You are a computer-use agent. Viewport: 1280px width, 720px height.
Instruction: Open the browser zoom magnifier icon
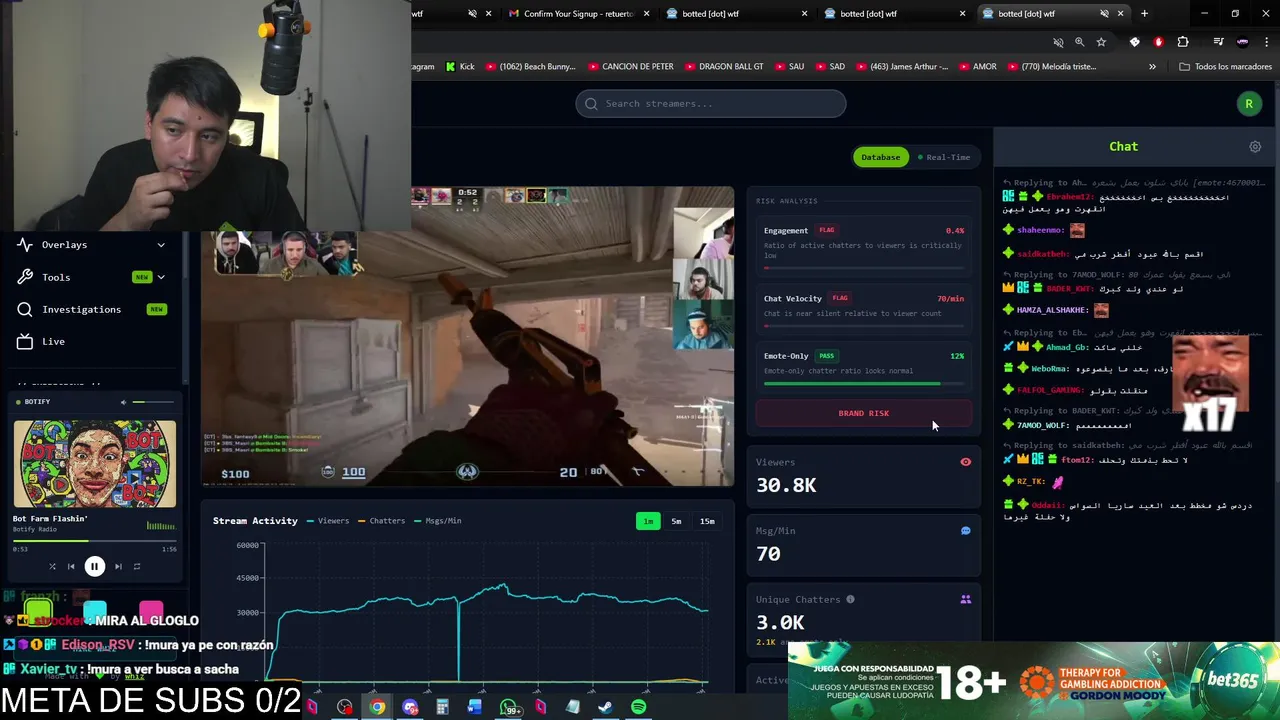pos(1079,42)
